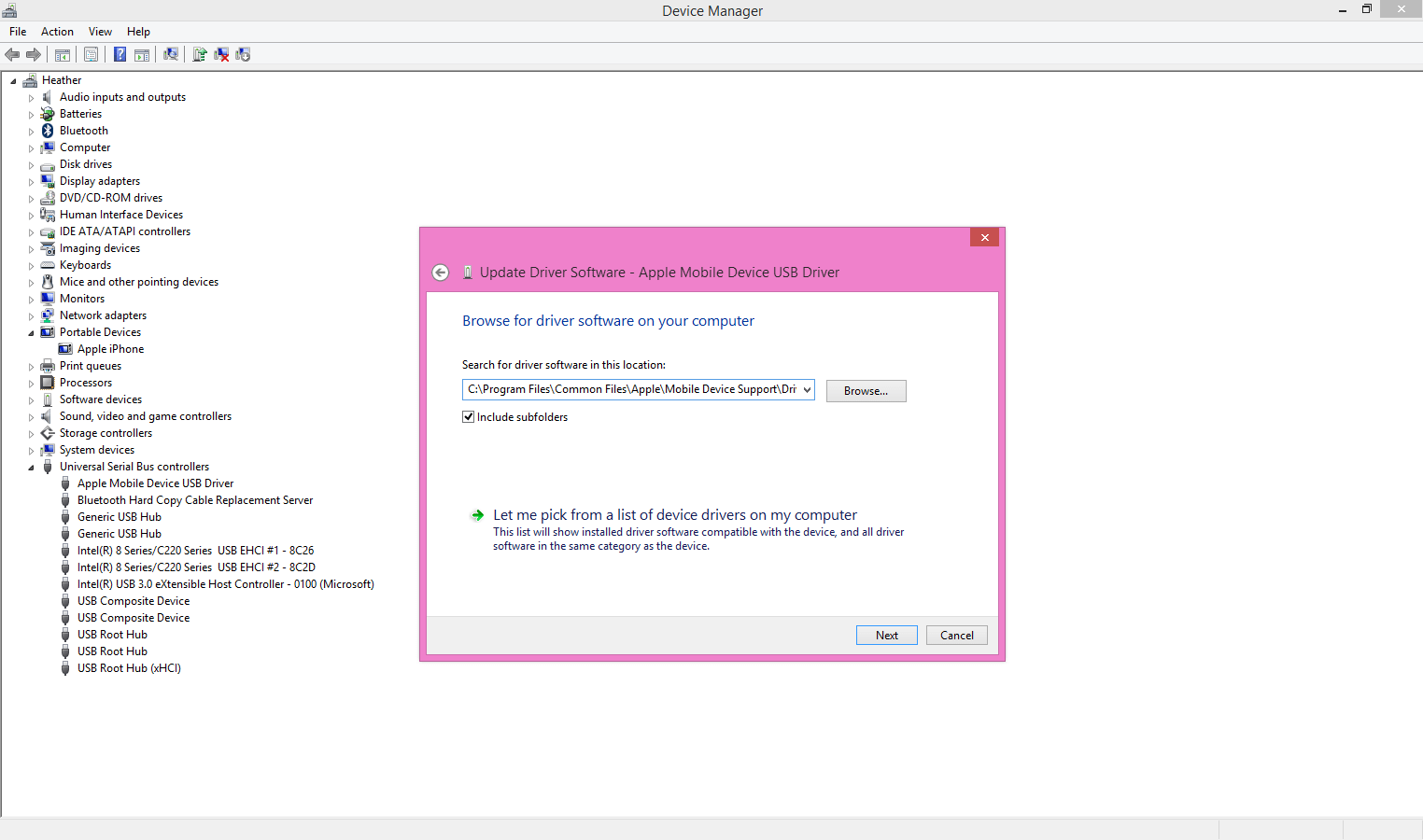Click the Update Driver Software toolbar icon
The image size is (1423, 840).
click(x=199, y=54)
